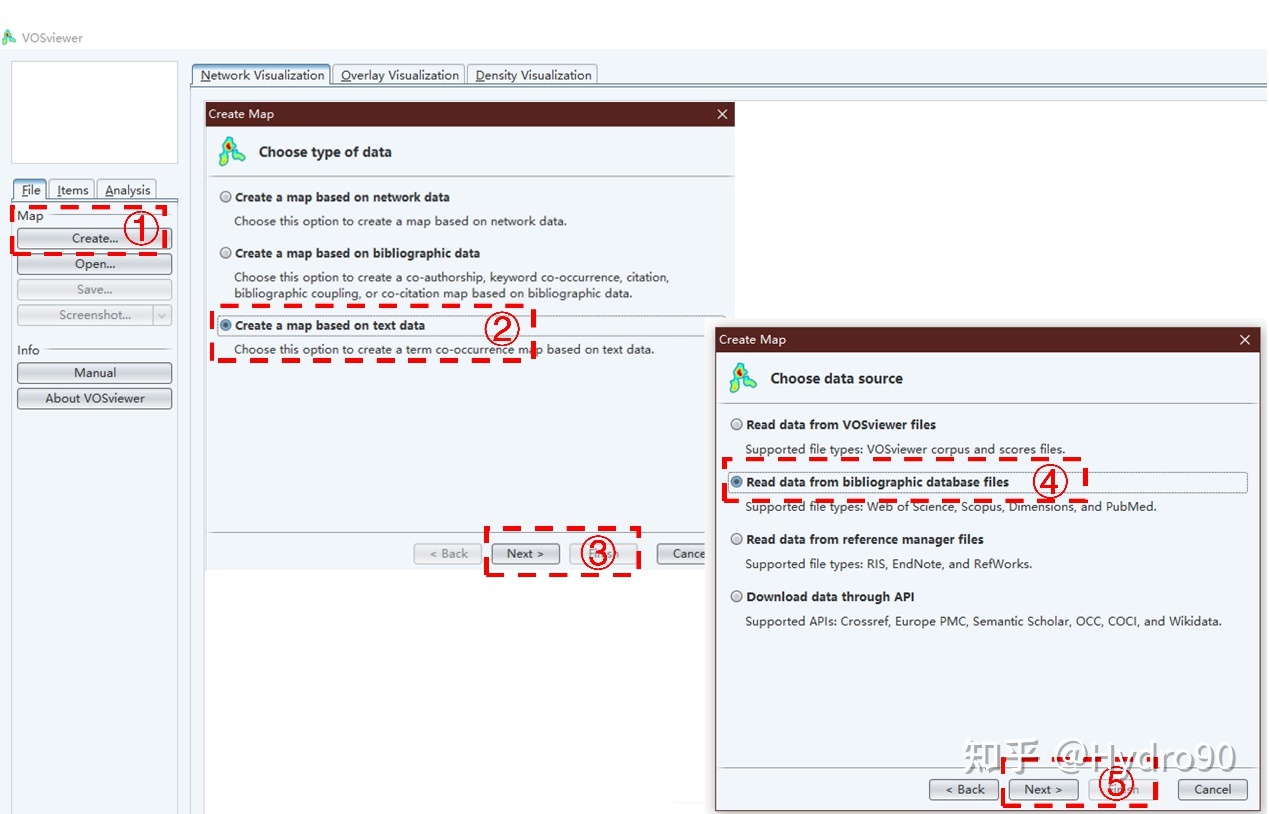Open the Density Visualization tab
1269x814 pixels.
coord(533,75)
